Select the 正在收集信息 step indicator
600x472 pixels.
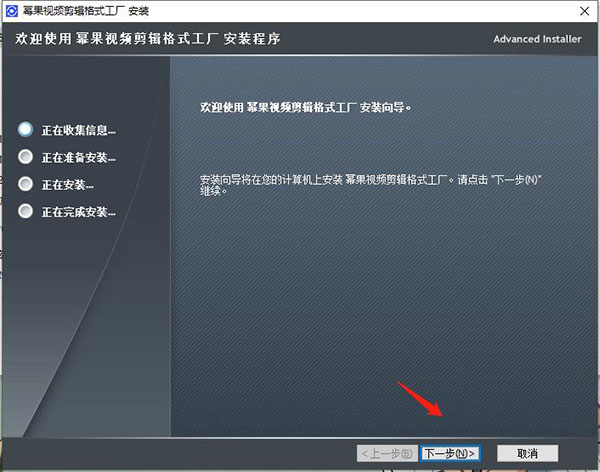26,129
